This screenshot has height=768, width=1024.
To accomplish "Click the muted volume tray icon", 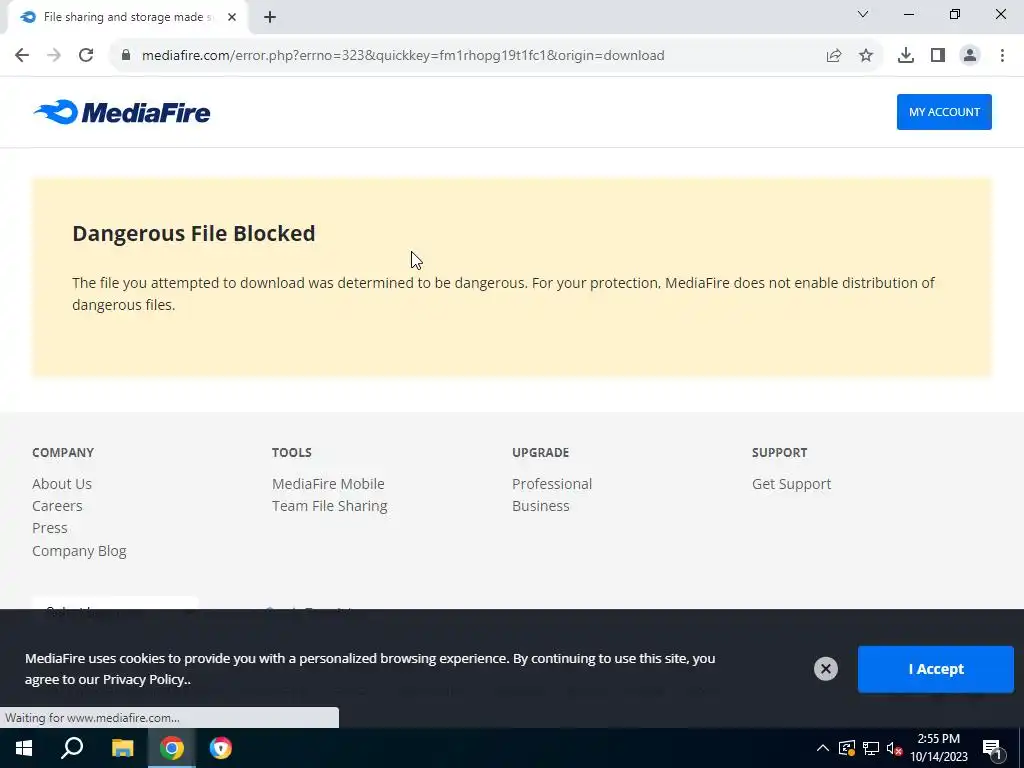I will pyautogui.click(x=895, y=748).
